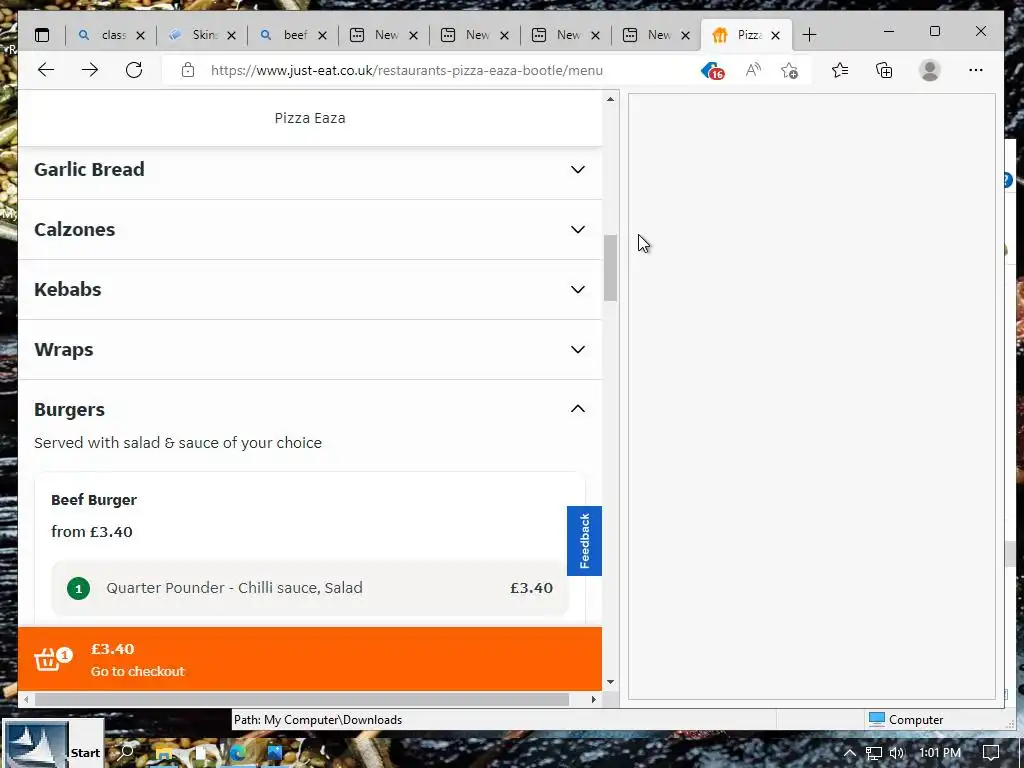Open taskbar search magnifier
The image size is (1024, 768).
pyautogui.click(x=126, y=752)
